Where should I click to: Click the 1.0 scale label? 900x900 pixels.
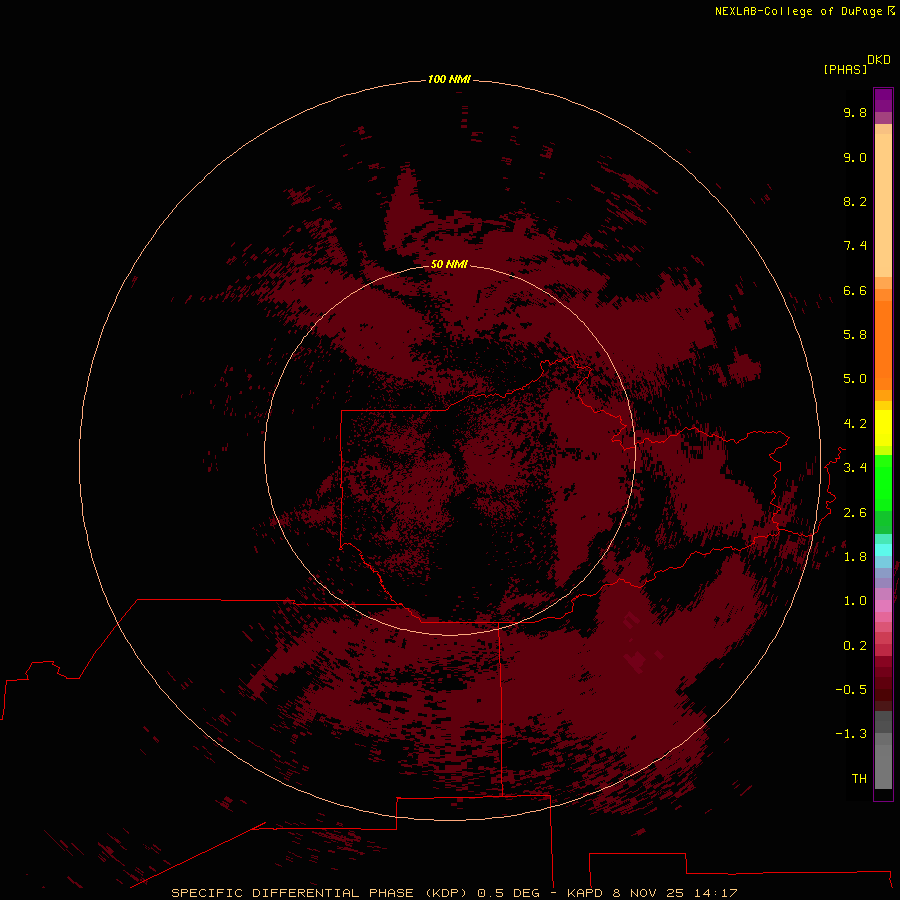(855, 601)
